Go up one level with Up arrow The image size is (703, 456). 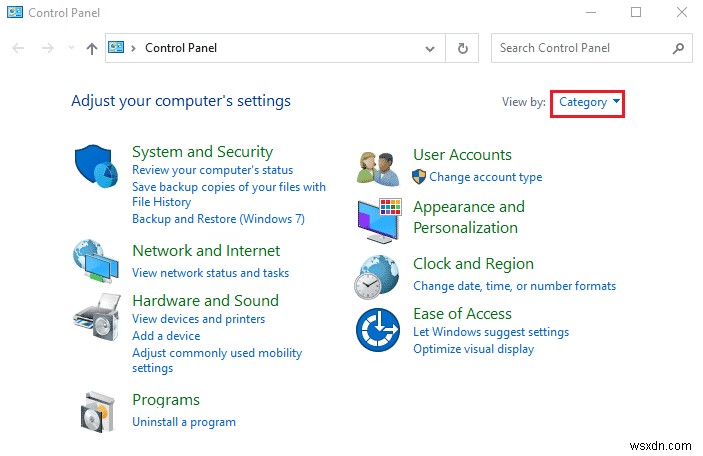tap(92, 48)
